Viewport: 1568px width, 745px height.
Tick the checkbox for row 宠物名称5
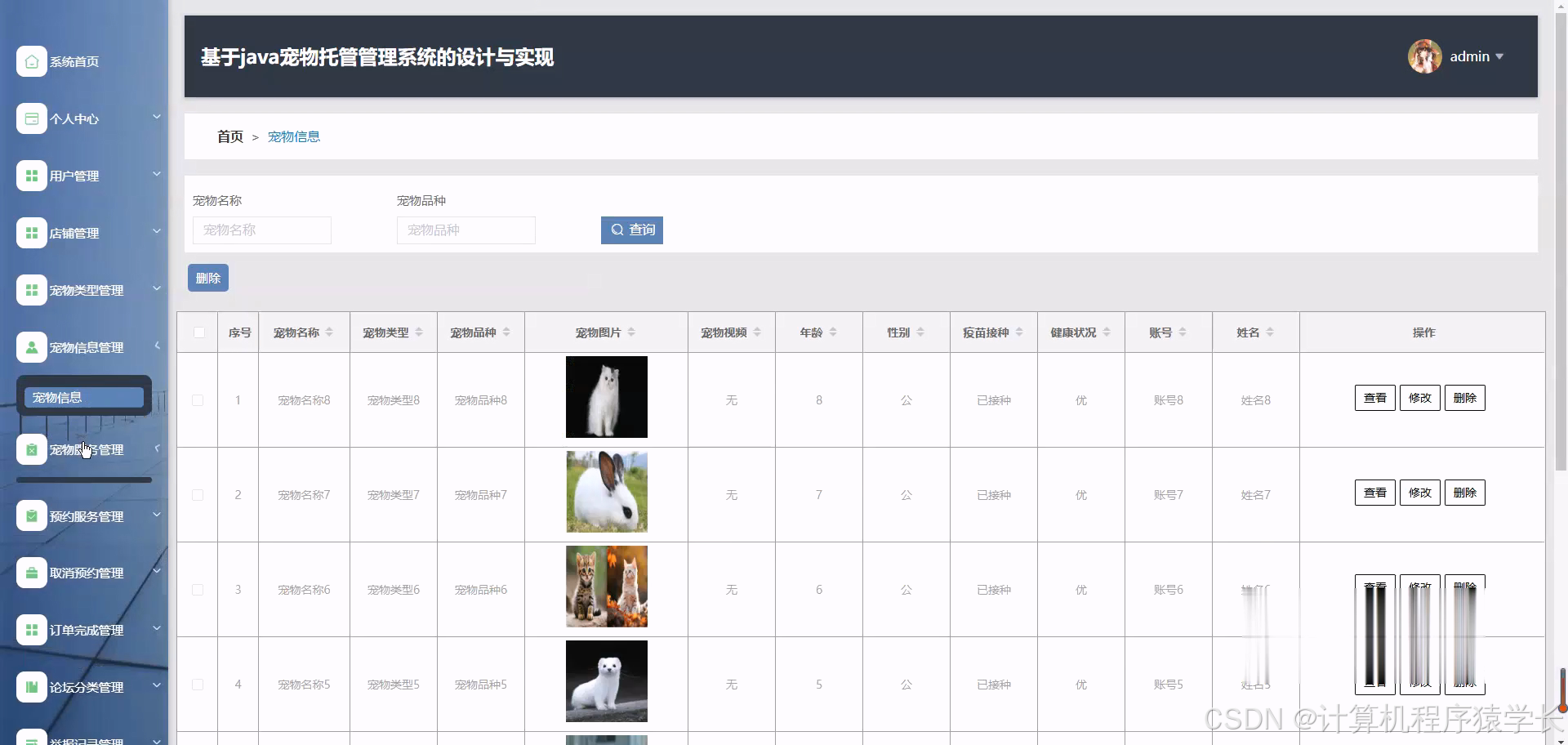pyautogui.click(x=198, y=685)
